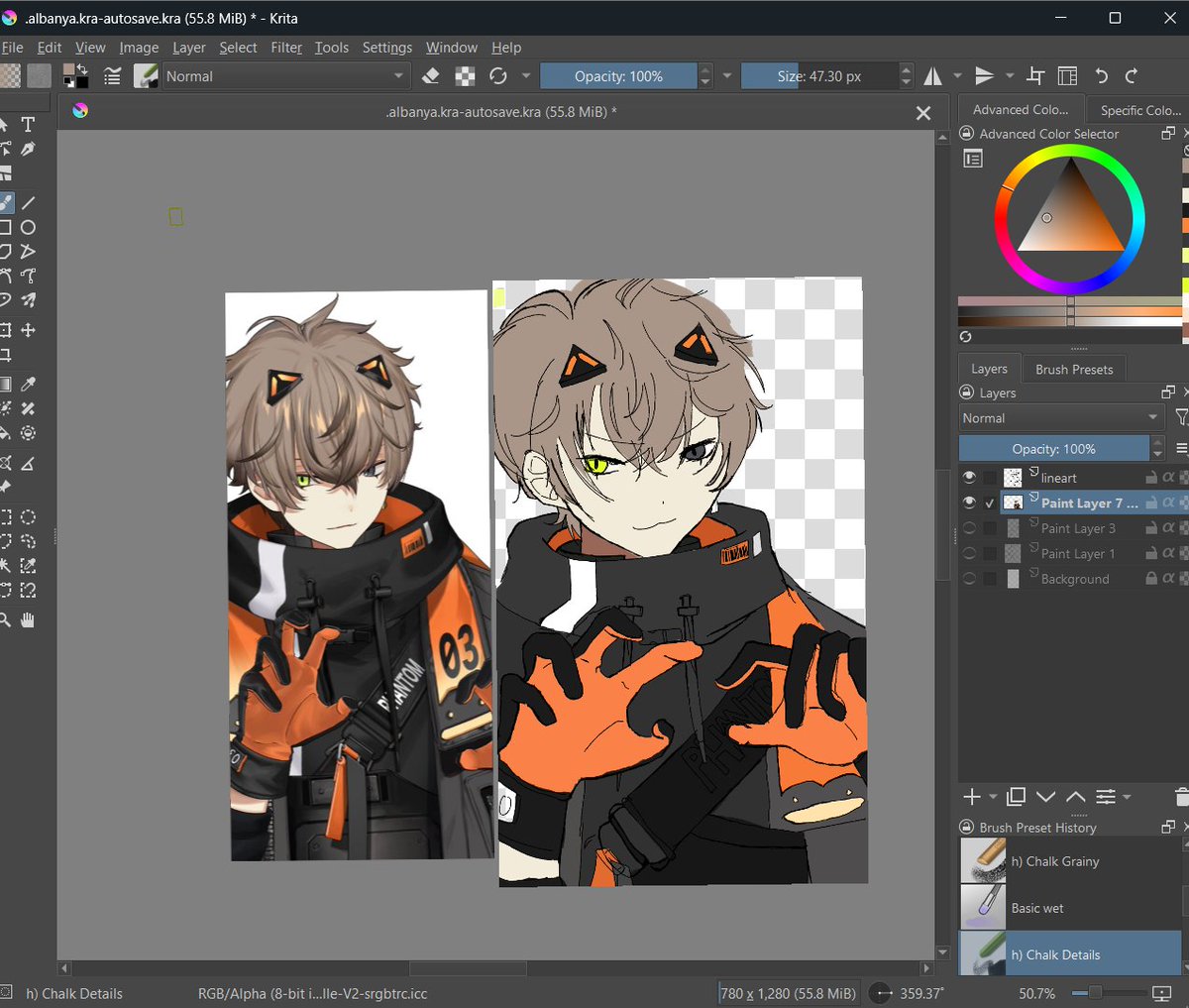1189x1008 pixels.
Task: Expand the Add Layer dropdown arrow
Action: click(993, 797)
